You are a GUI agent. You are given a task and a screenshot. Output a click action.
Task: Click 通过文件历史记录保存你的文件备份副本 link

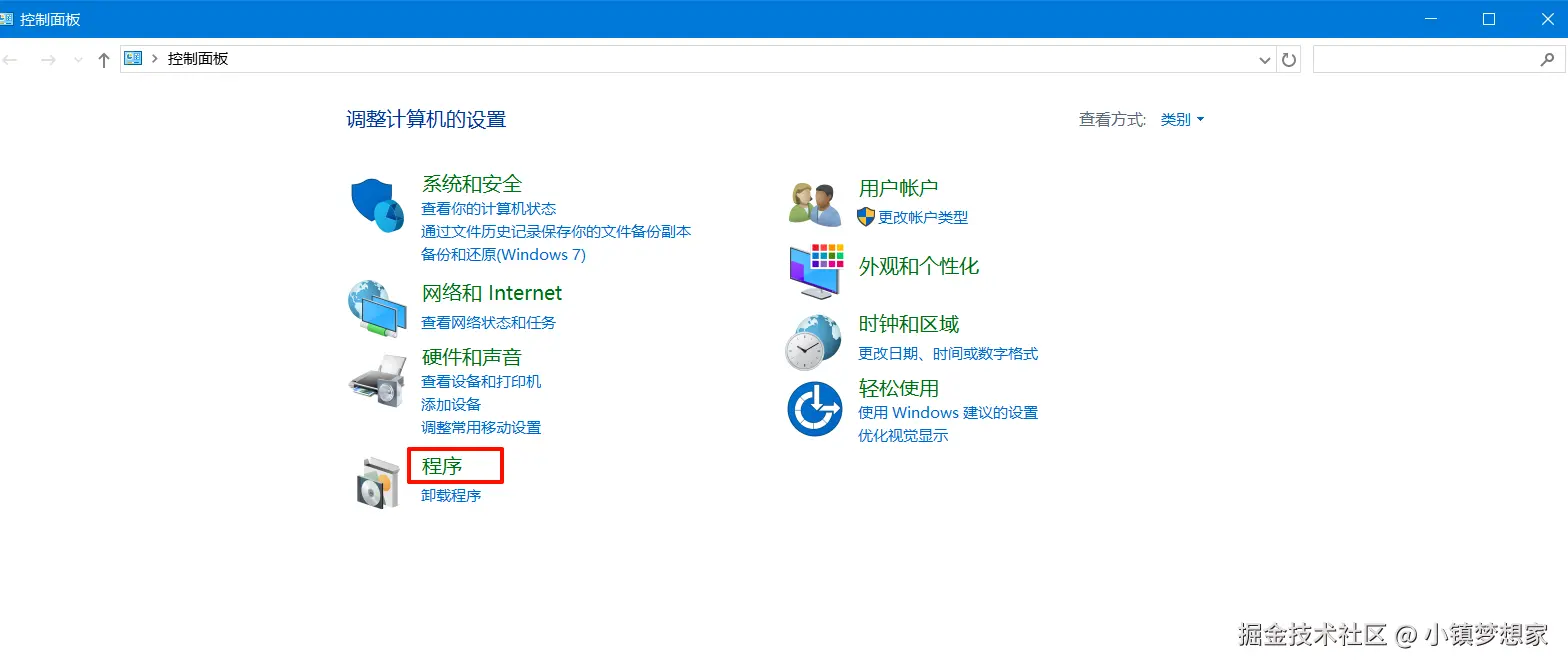pos(556,232)
